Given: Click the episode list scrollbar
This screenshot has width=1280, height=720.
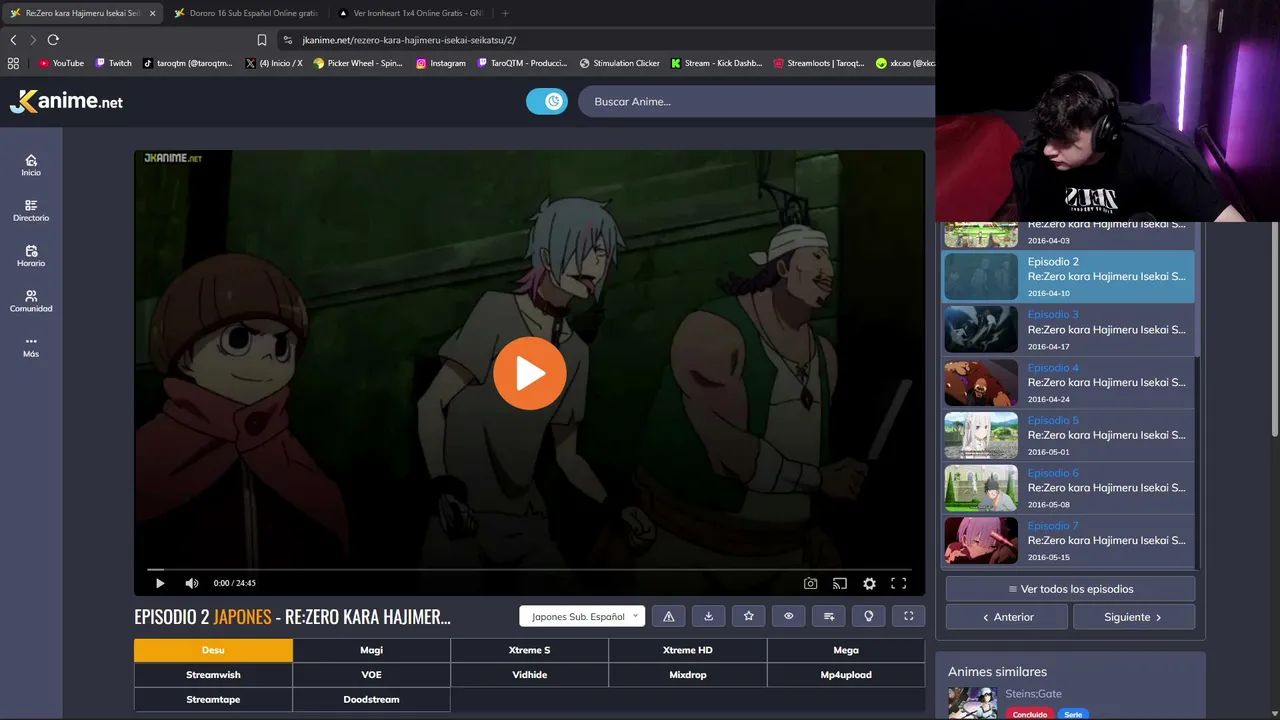Looking at the screenshot, I should pos(1198,290).
